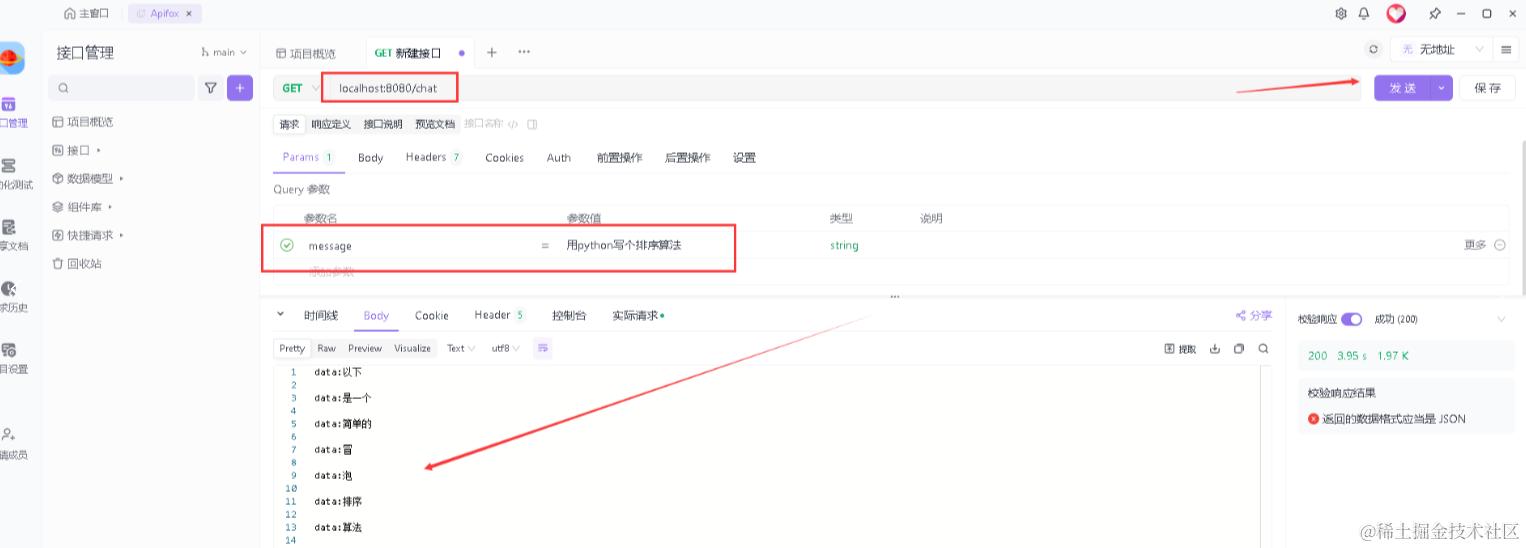Click the user avatar heart icon
This screenshot has height=548, width=1526.
(1396, 13)
